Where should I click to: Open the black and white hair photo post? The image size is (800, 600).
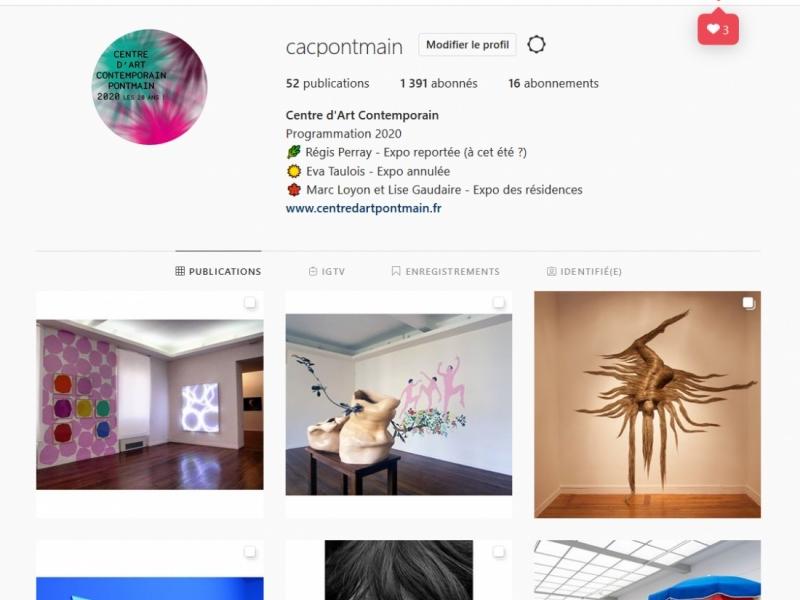tap(399, 570)
